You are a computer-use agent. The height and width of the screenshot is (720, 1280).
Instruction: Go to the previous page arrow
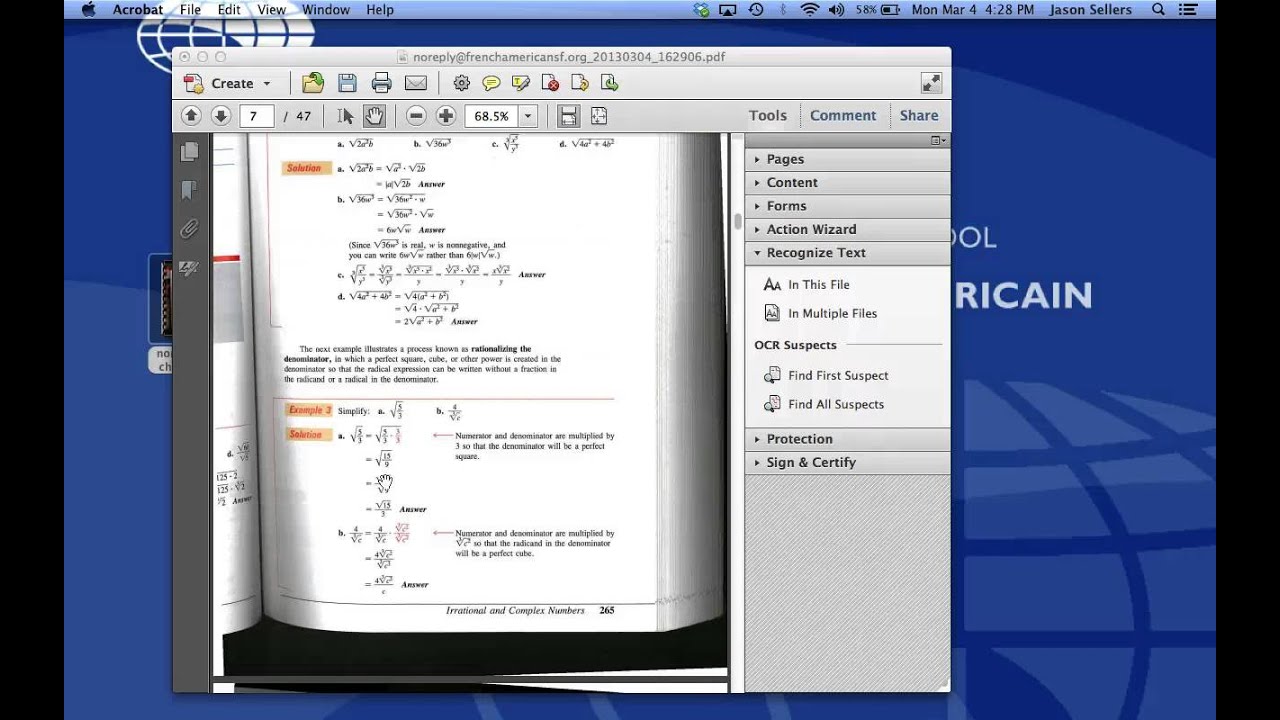pyautogui.click(x=191, y=116)
